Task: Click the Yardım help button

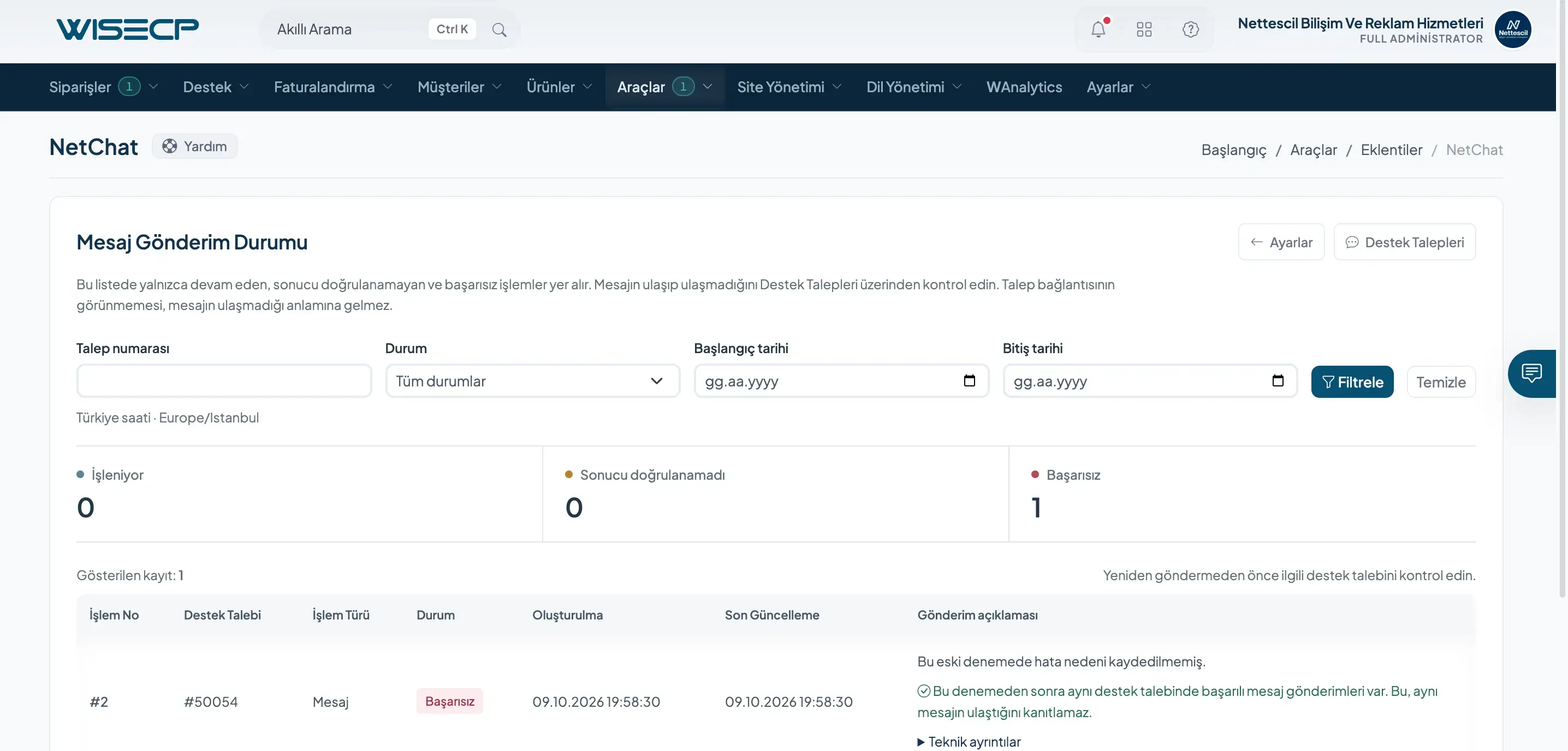Action: (x=194, y=146)
